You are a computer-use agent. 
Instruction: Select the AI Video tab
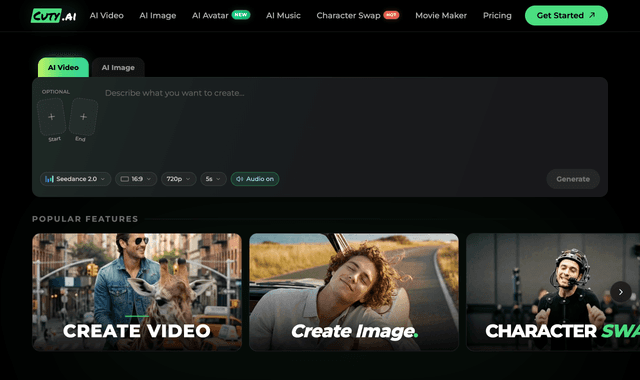pos(63,67)
